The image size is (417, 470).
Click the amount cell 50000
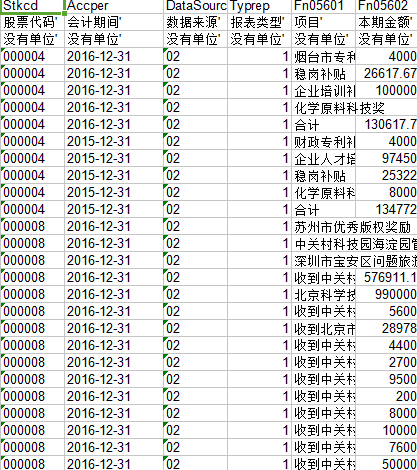tap(386, 463)
